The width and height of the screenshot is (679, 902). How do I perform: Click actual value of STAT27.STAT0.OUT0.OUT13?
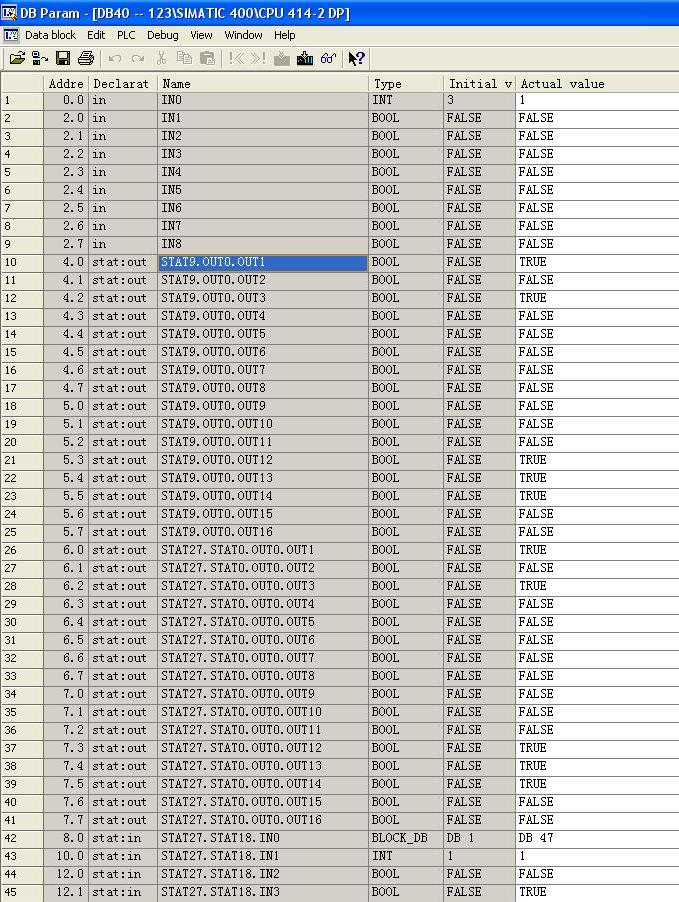[x=597, y=766]
